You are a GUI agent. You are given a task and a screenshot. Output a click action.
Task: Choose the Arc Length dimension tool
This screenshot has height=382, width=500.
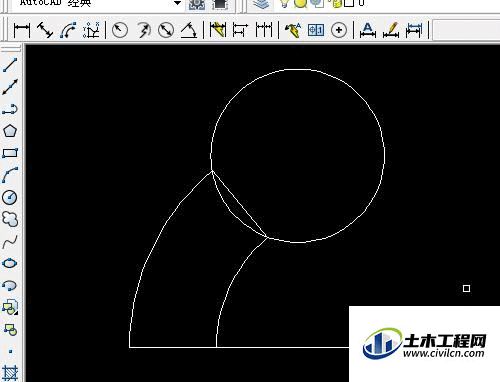(68, 30)
